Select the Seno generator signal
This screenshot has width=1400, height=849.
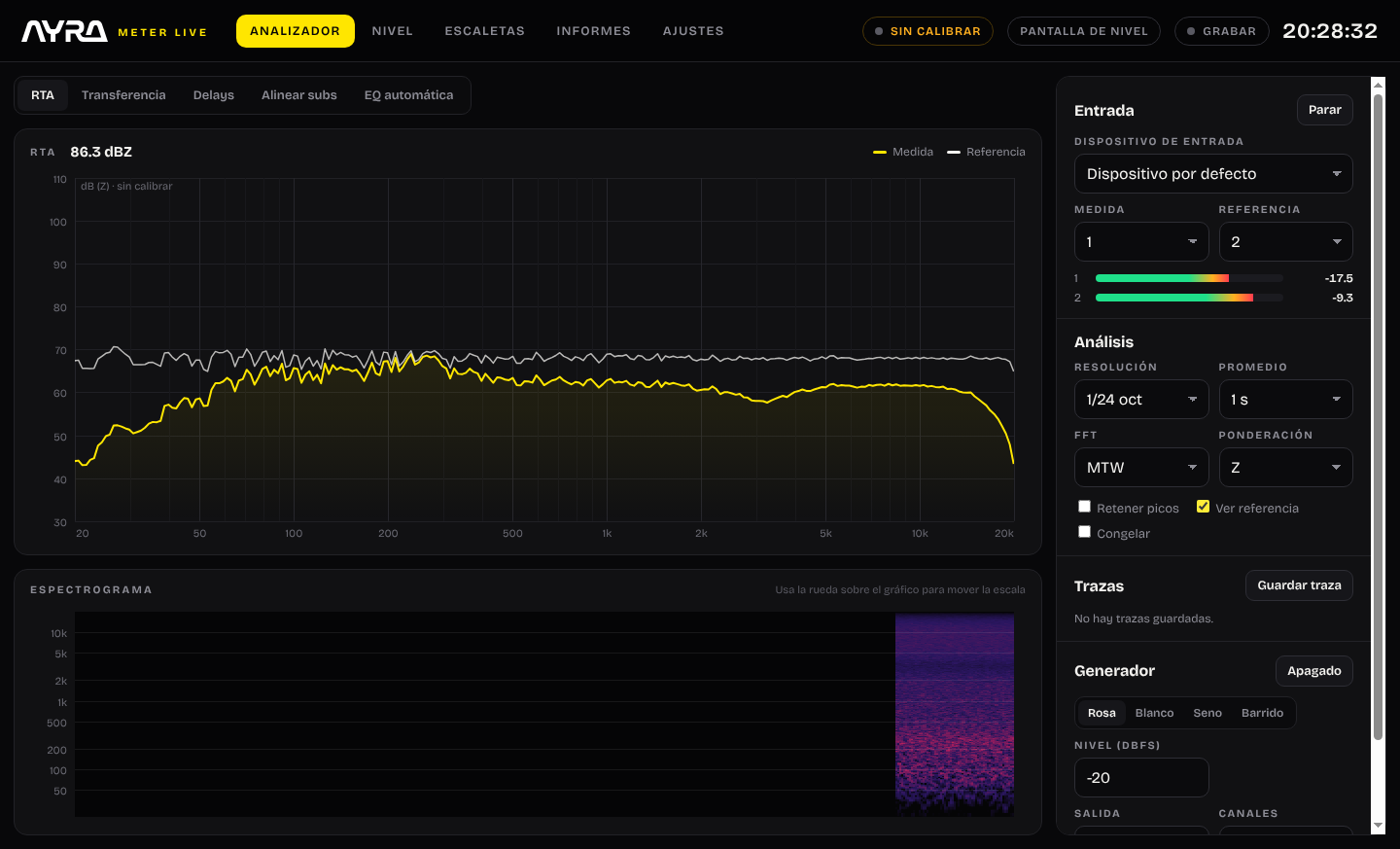click(1207, 713)
